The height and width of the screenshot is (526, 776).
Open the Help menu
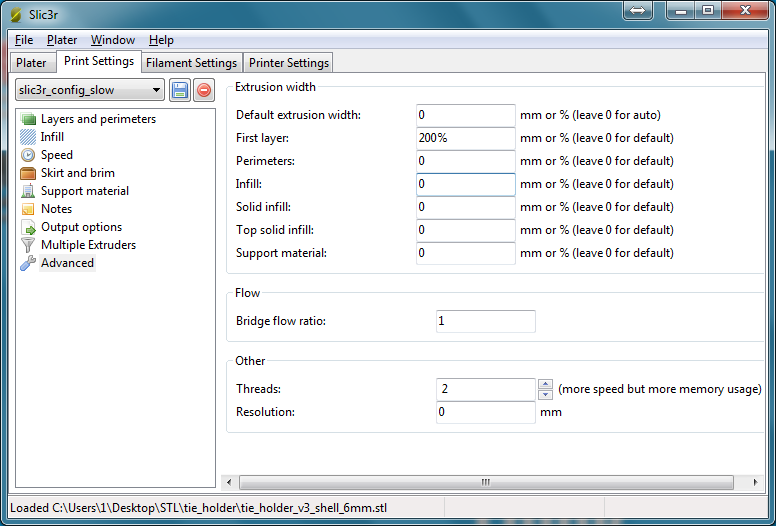pos(161,40)
